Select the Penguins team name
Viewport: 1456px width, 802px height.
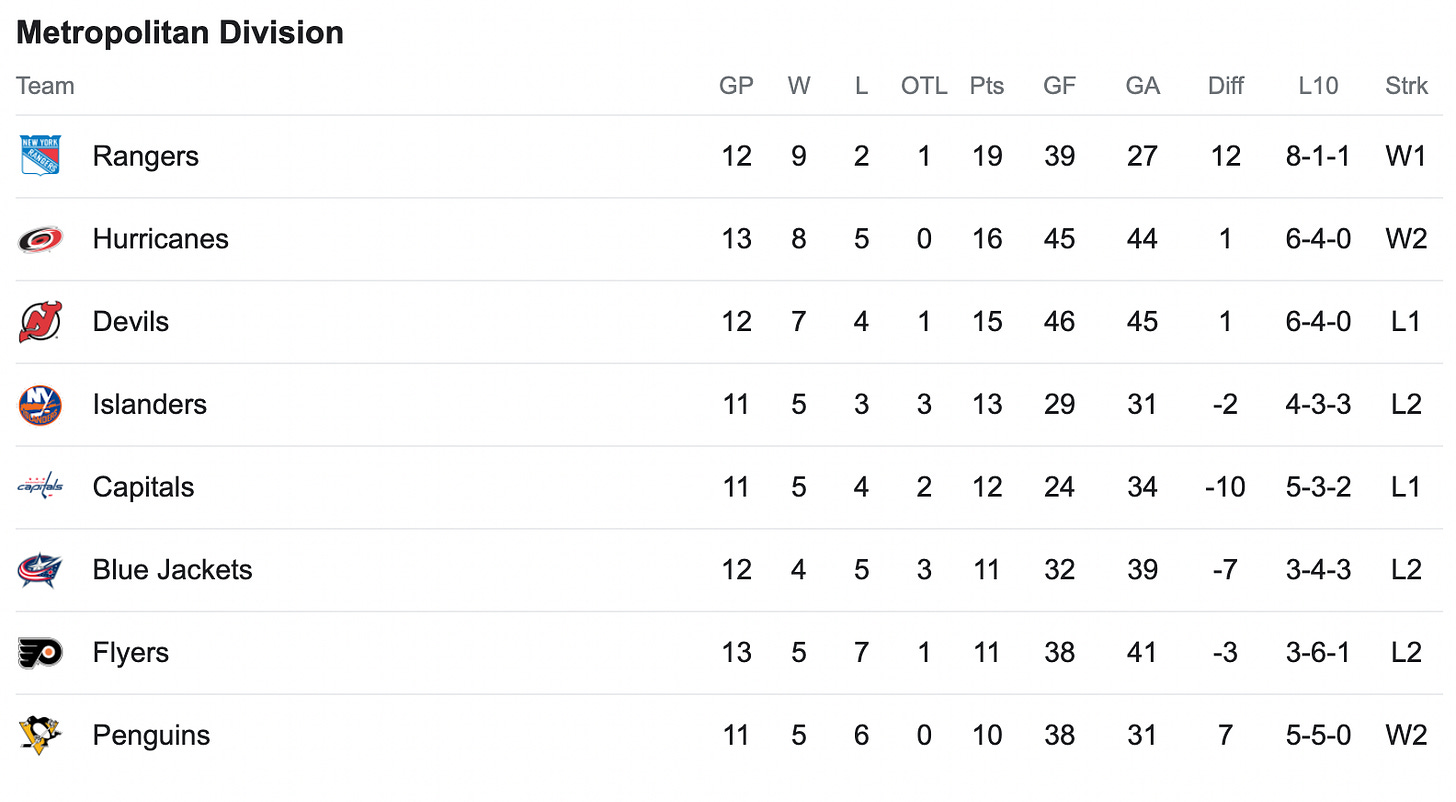click(151, 735)
